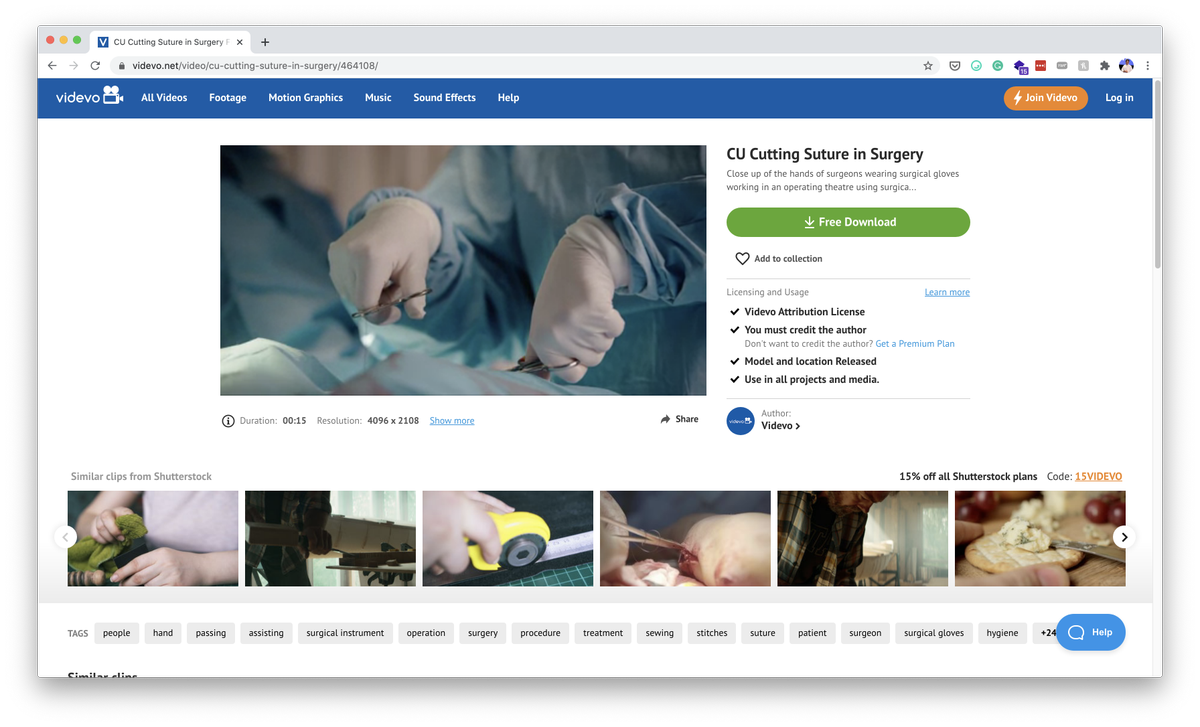Open the Grammarly extension

(998, 66)
